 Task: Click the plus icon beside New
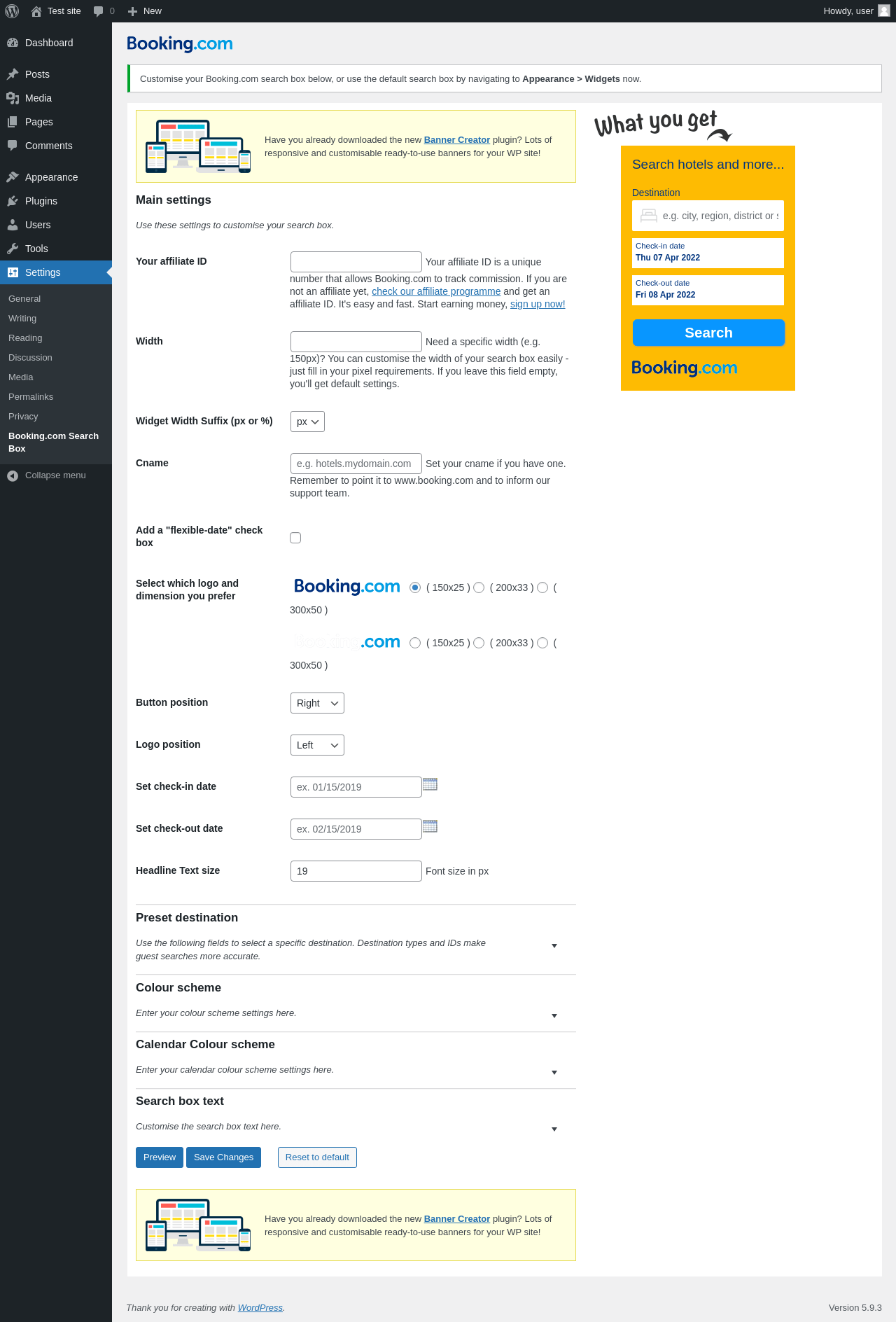pyautogui.click(x=132, y=11)
